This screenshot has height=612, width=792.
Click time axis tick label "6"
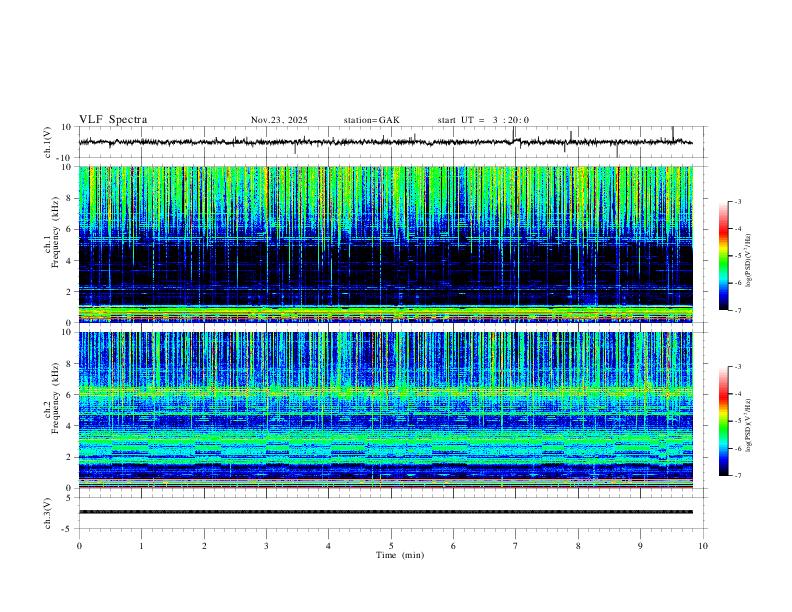click(x=453, y=546)
